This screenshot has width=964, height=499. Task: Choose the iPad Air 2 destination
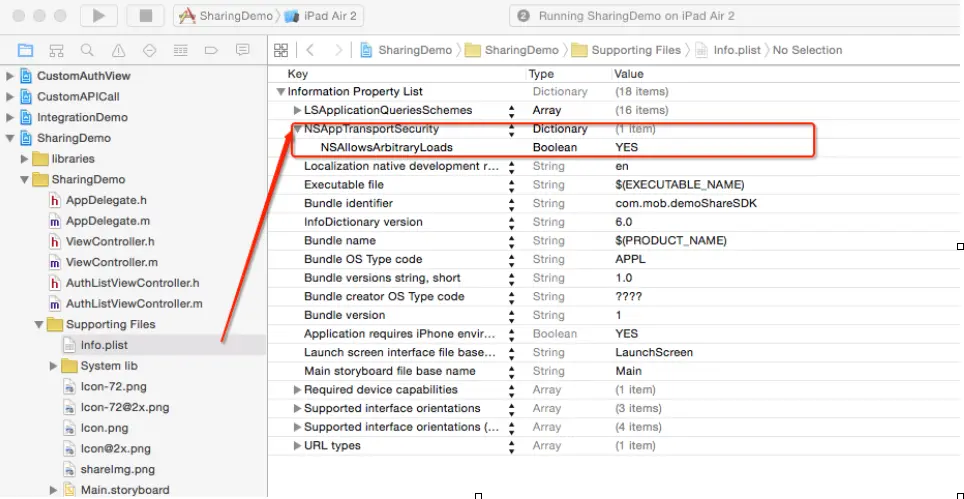pyautogui.click(x=321, y=16)
